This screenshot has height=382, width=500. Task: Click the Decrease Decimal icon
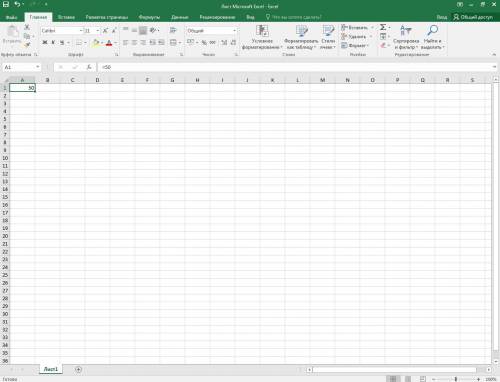pos(233,43)
